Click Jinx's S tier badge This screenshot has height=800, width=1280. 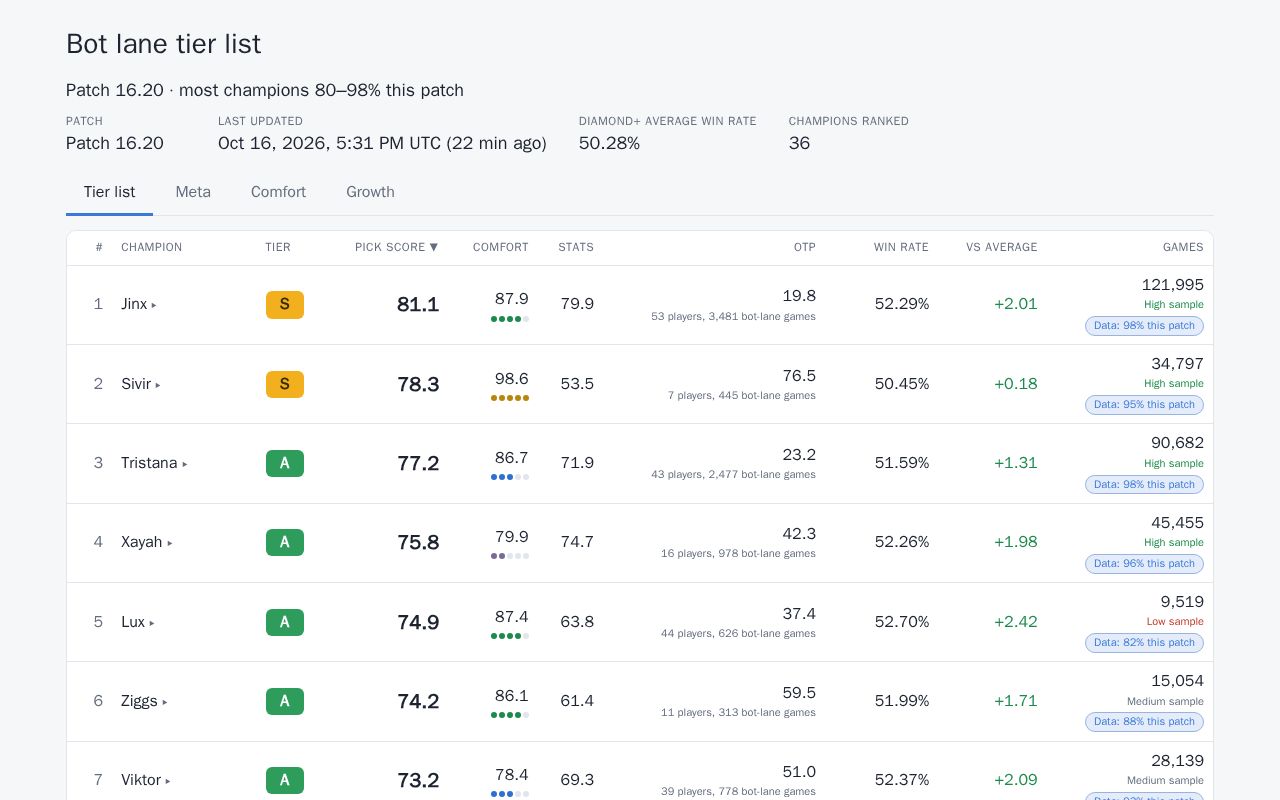285,305
